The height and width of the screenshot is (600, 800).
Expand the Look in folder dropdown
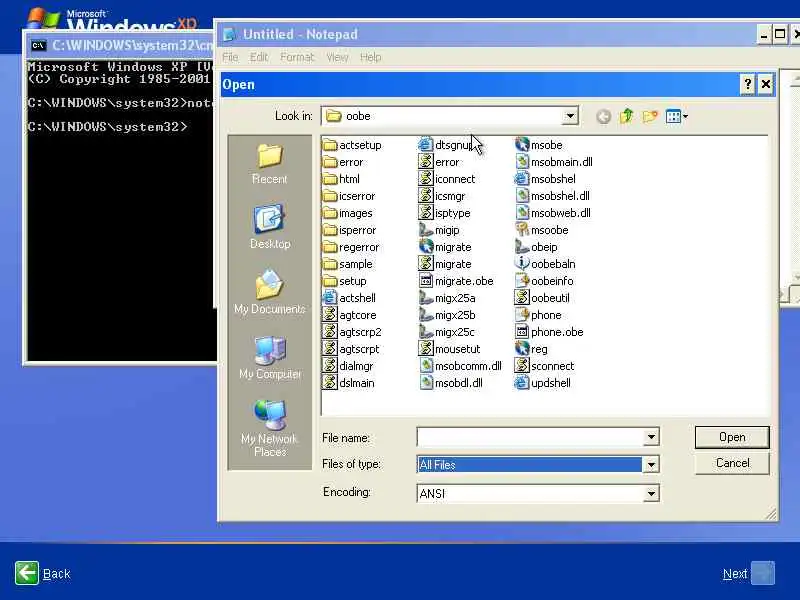tap(570, 116)
